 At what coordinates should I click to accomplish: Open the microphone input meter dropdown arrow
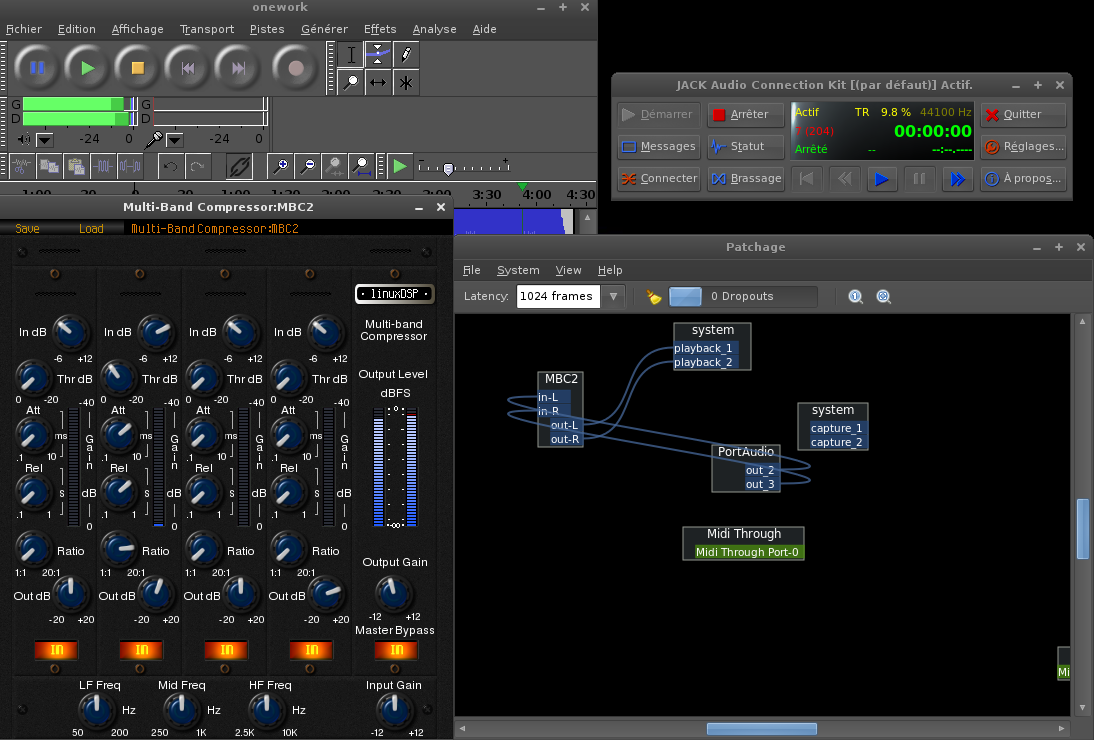click(x=174, y=140)
